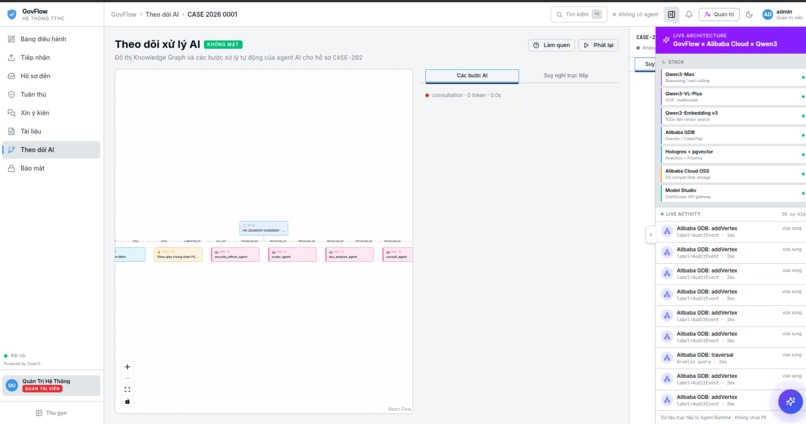Viewport: 806px width, 424px height.
Task: Click the Qwen3-Embedding v3 stack item
Action: [x=733, y=116]
